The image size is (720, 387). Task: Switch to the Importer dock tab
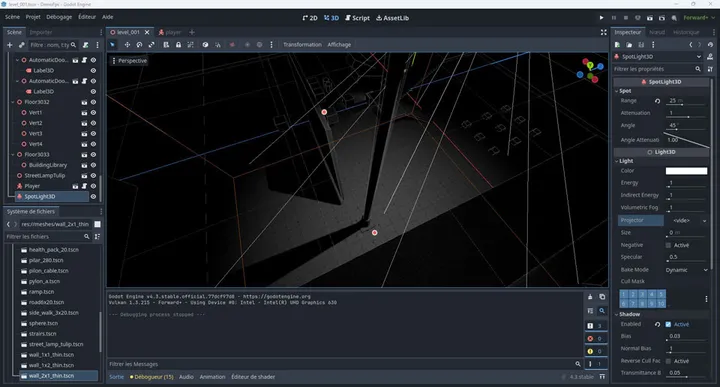[41, 32]
